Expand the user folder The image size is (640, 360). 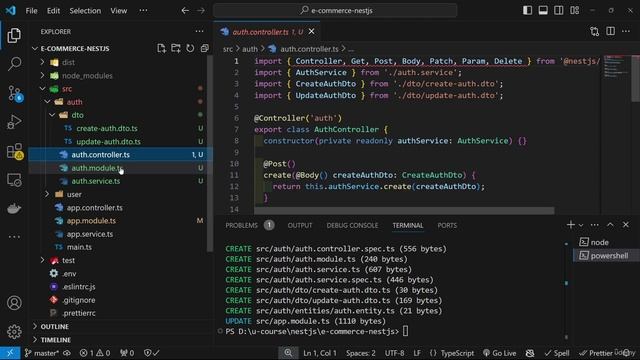[47, 194]
